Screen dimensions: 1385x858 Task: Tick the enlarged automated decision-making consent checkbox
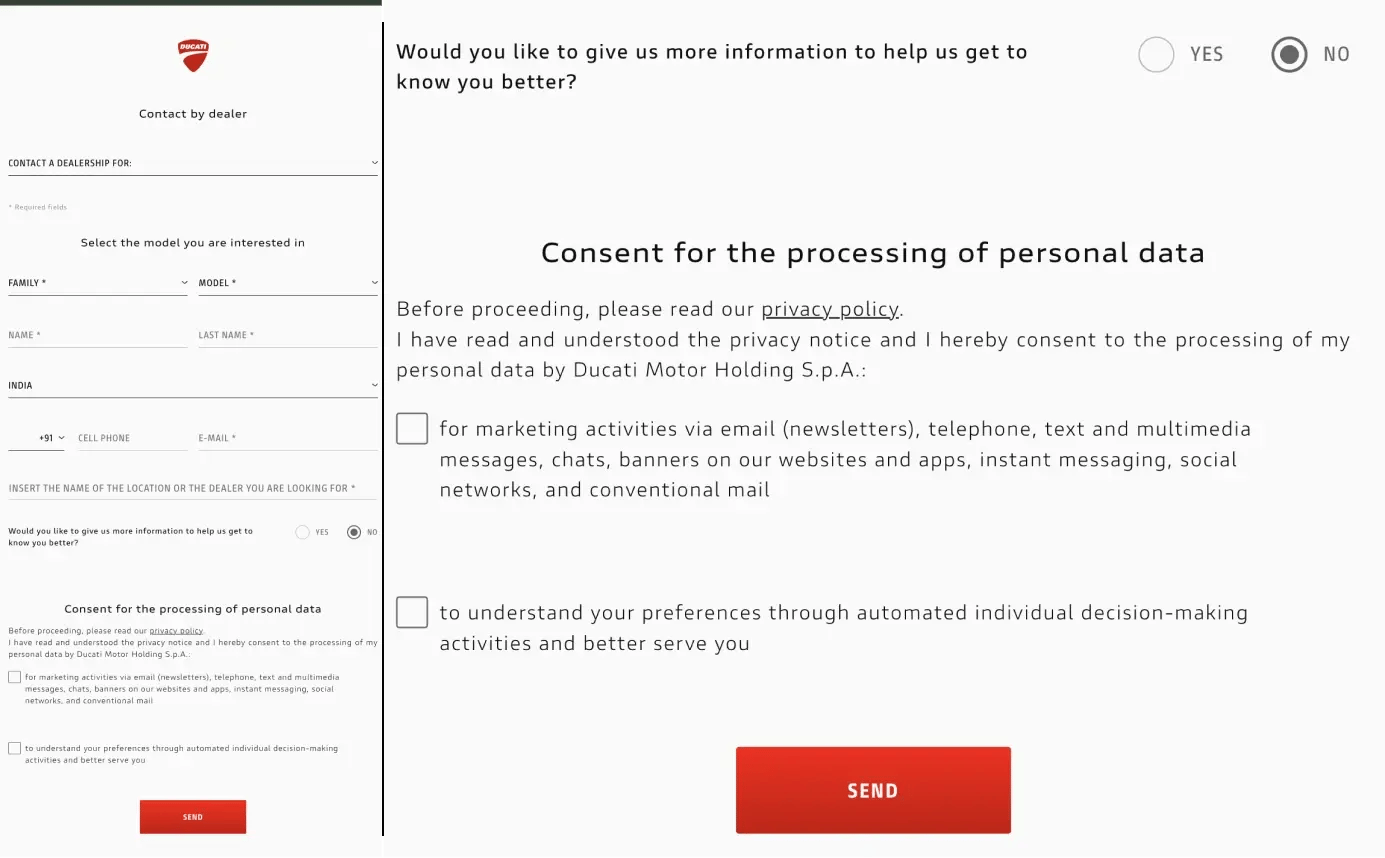tap(412, 612)
